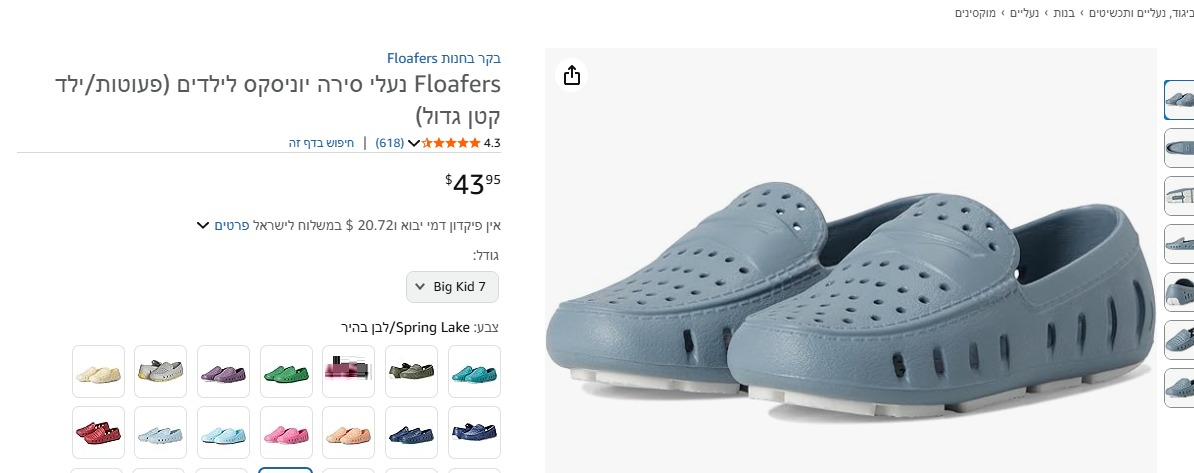Select the cream-colored shoe swatch
Image resolution: width=1194 pixels, height=473 pixels.
coord(99,372)
